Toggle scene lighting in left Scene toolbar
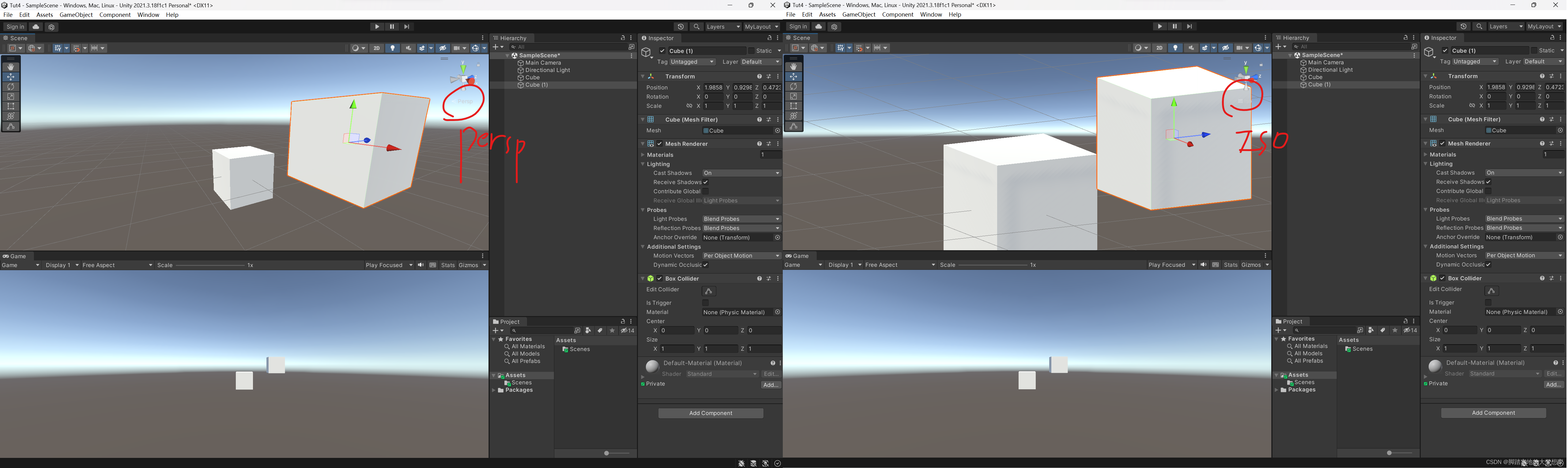Image resolution: width=1568 pixels, height=468 pixels. (393, 48)
